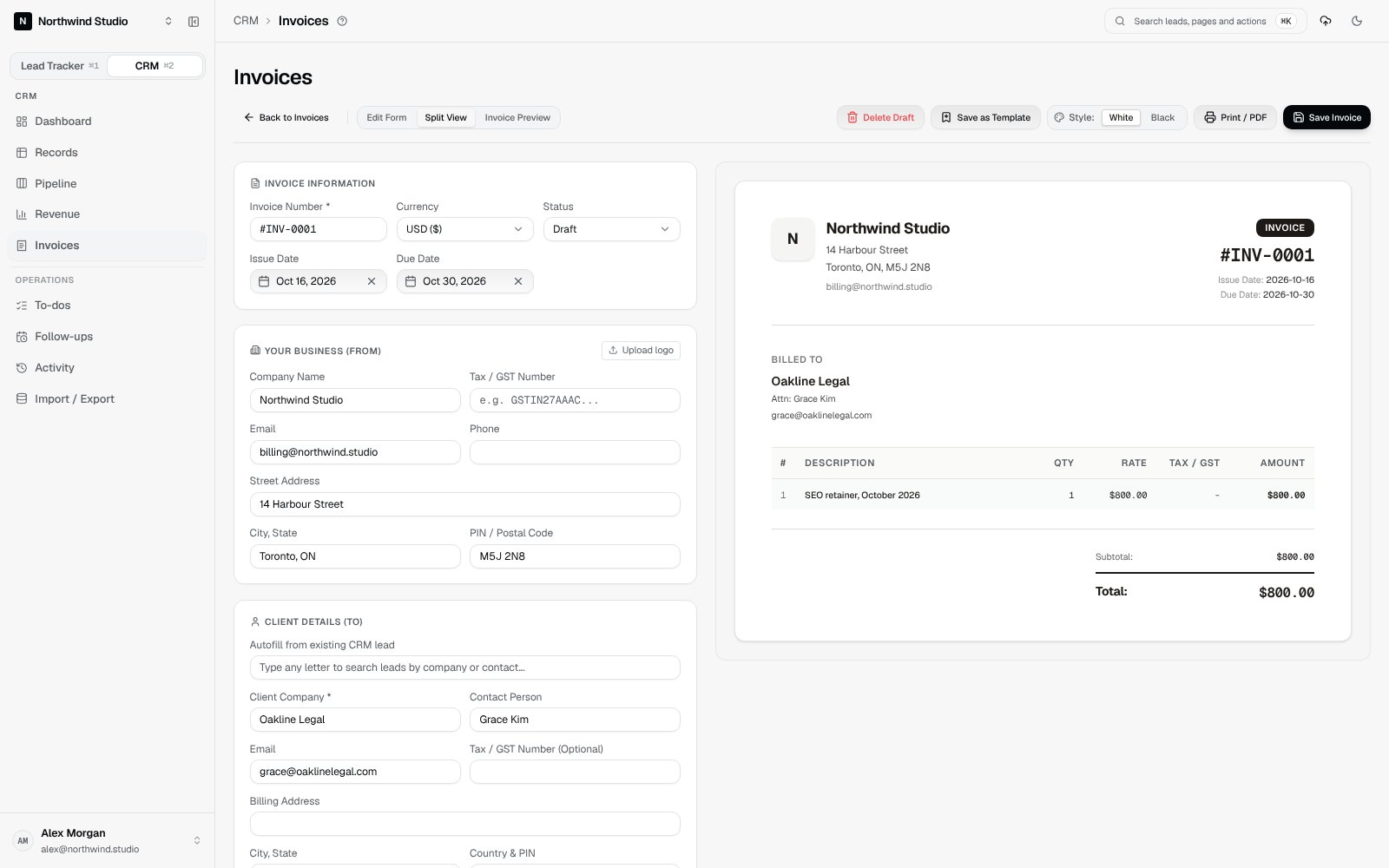Open the Currency dropdown
This screenshot has height=868, width=1389.
click(464, 229)
